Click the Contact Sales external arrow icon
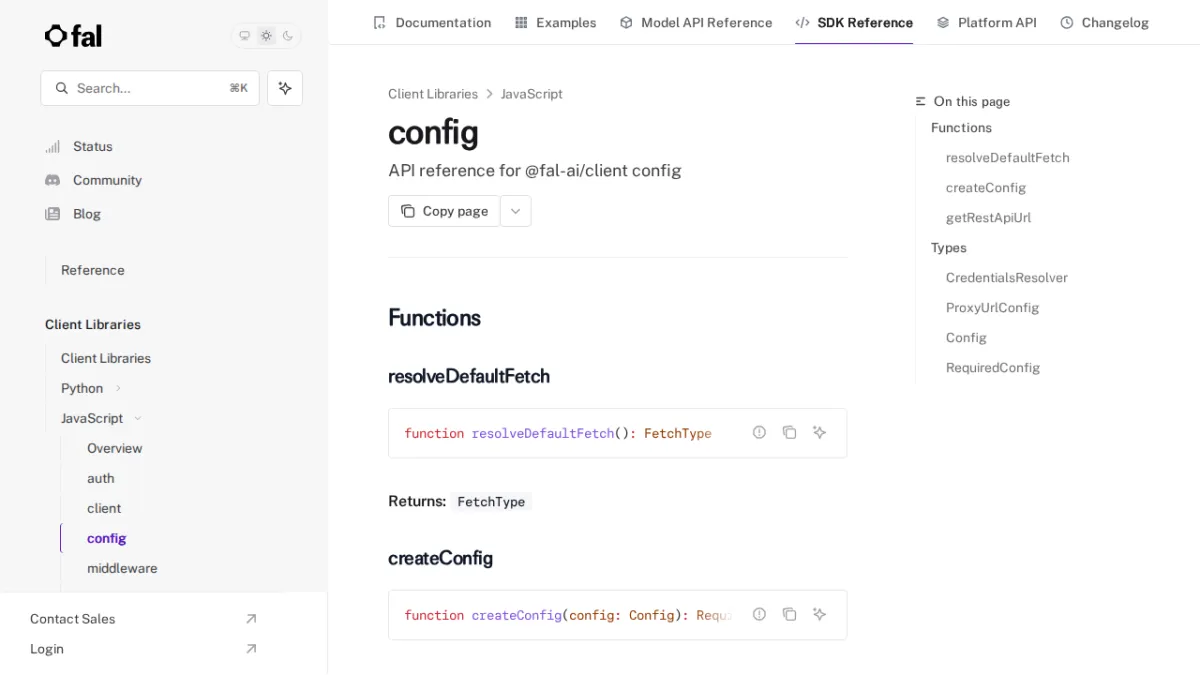This screenshot has width=1200, height=675. [x=251, y=619]
